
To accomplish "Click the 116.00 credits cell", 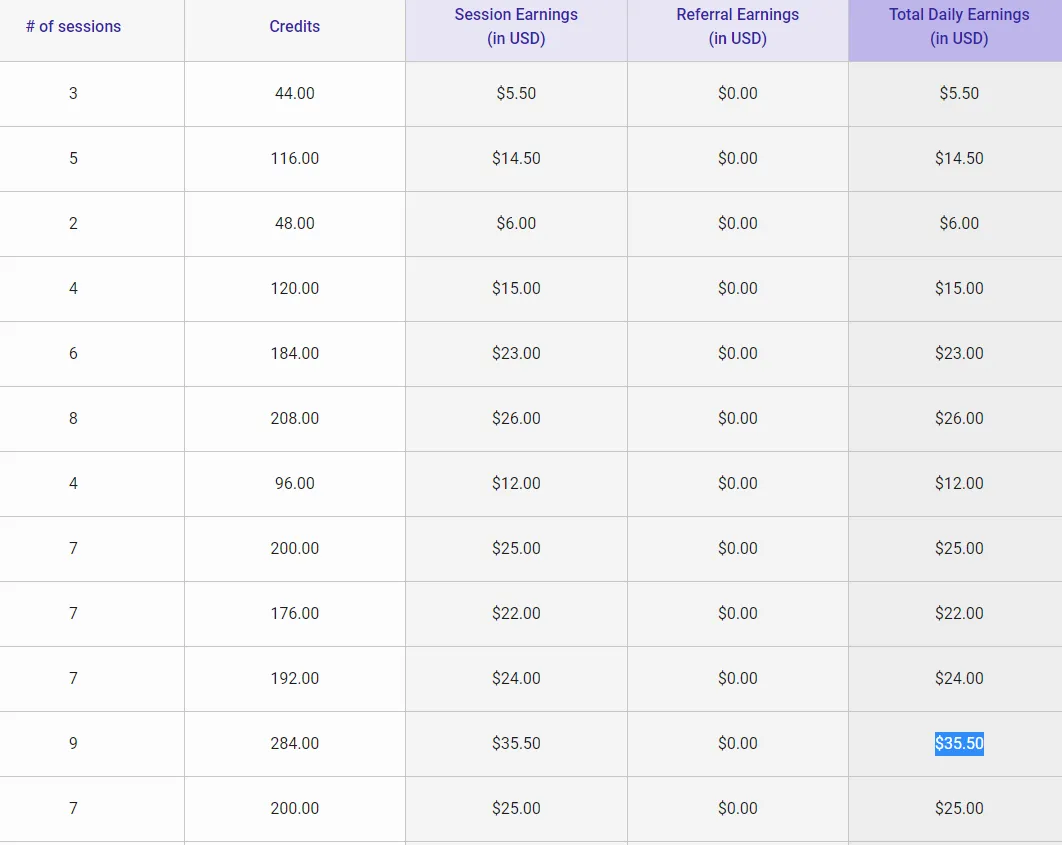I will pos(295,158).
